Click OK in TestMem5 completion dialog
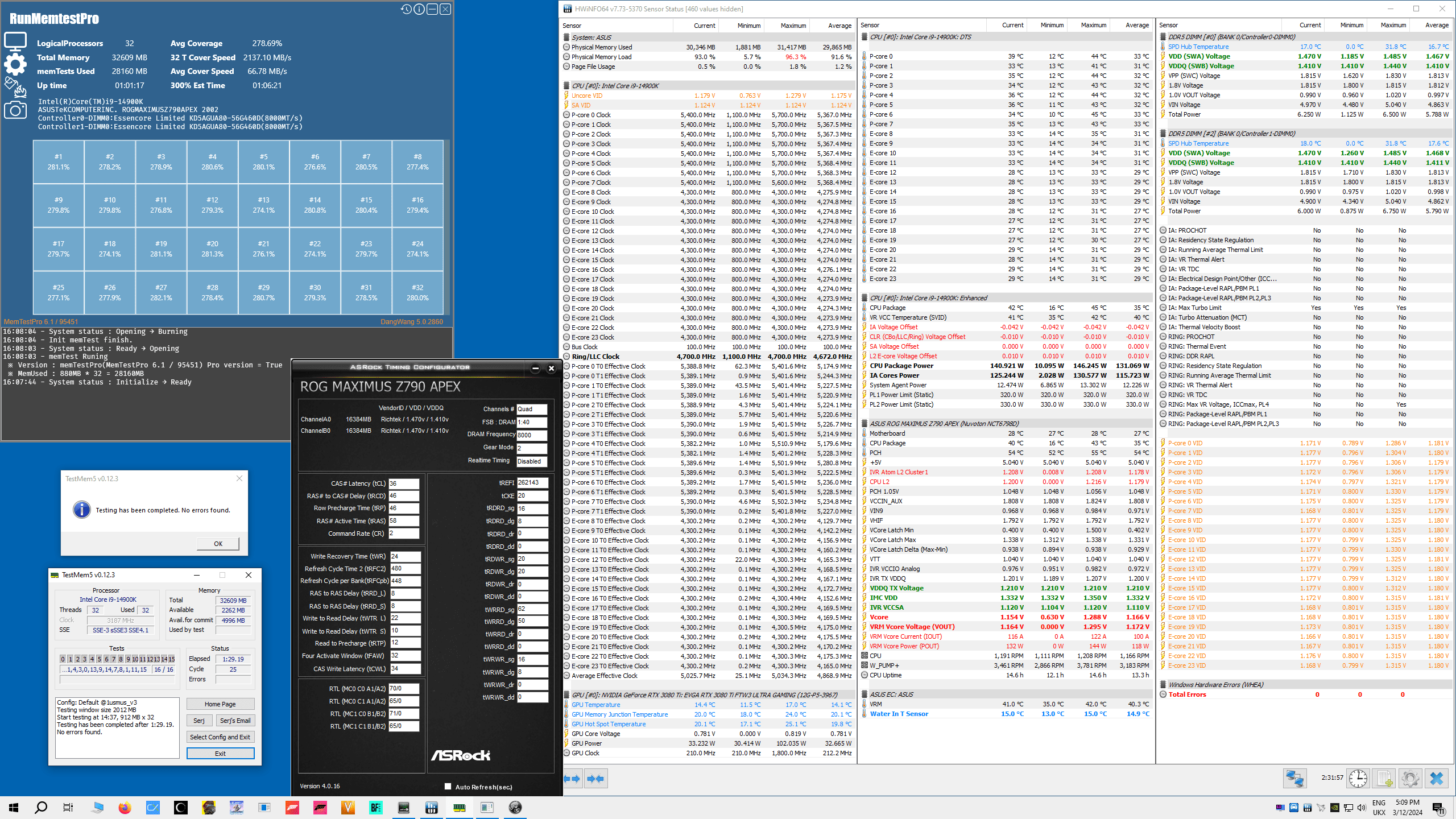The height and width of the screenshot is (819, 1456). tap(218, 544)
